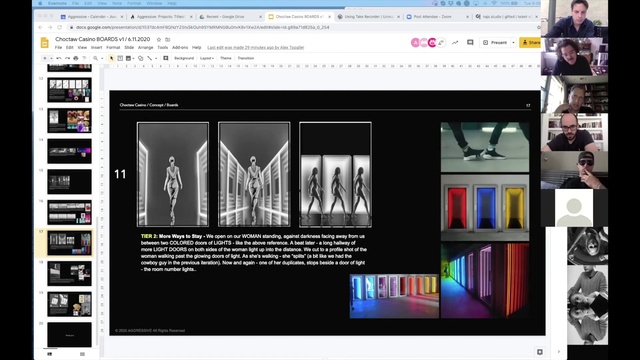Select slide 20 thumbnail in filmstrip
640x360 pixels.
(x=69, y=334)
